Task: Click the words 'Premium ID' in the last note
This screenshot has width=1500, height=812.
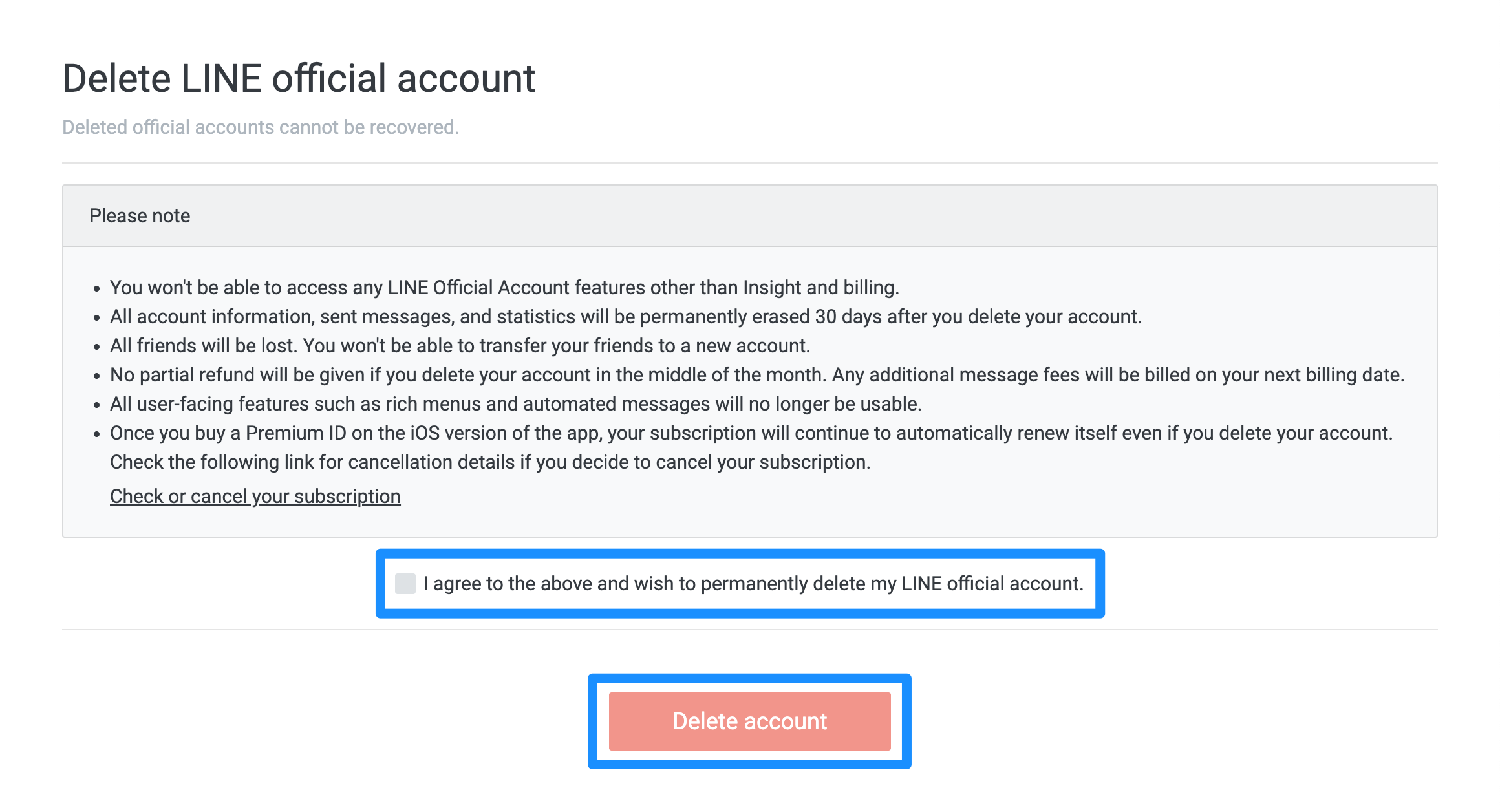Action: (x=296, y=433)
